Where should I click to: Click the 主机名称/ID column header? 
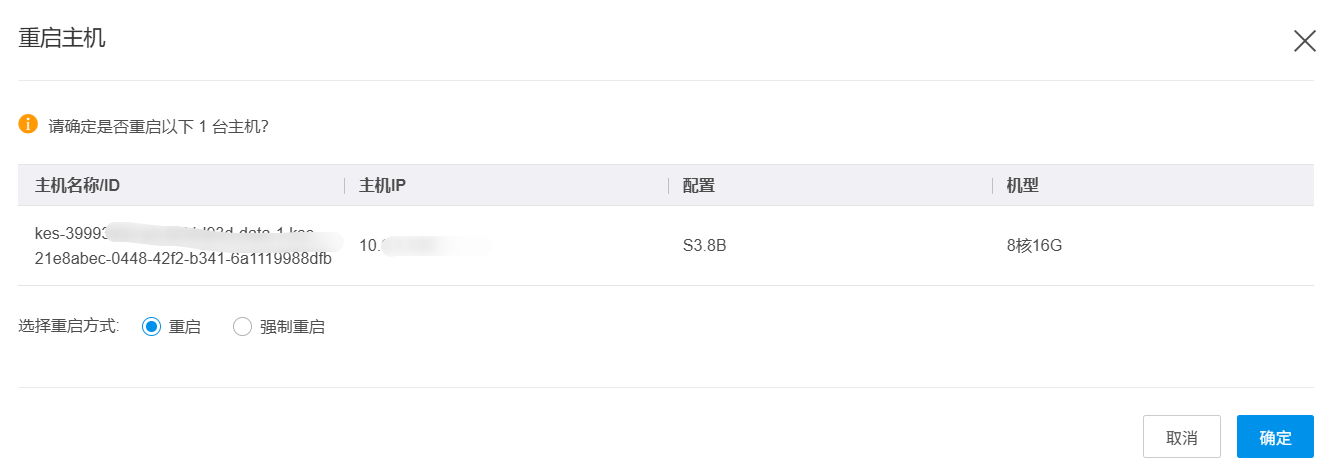tap(78, 185)
